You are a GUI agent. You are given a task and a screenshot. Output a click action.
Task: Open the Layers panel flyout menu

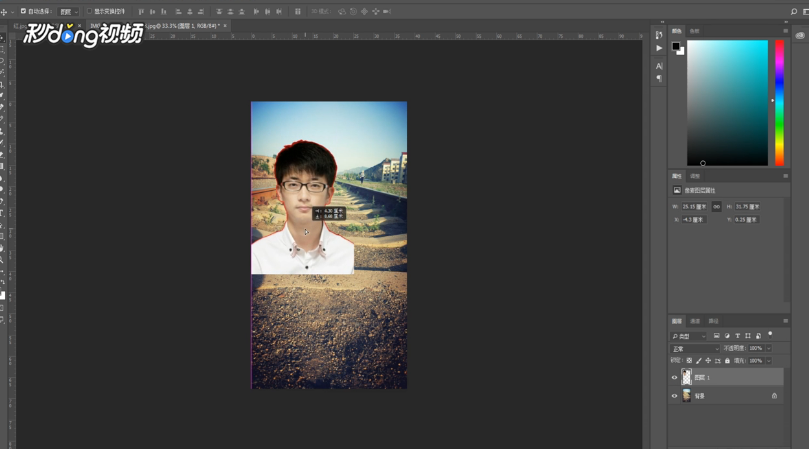click(785, 321)
